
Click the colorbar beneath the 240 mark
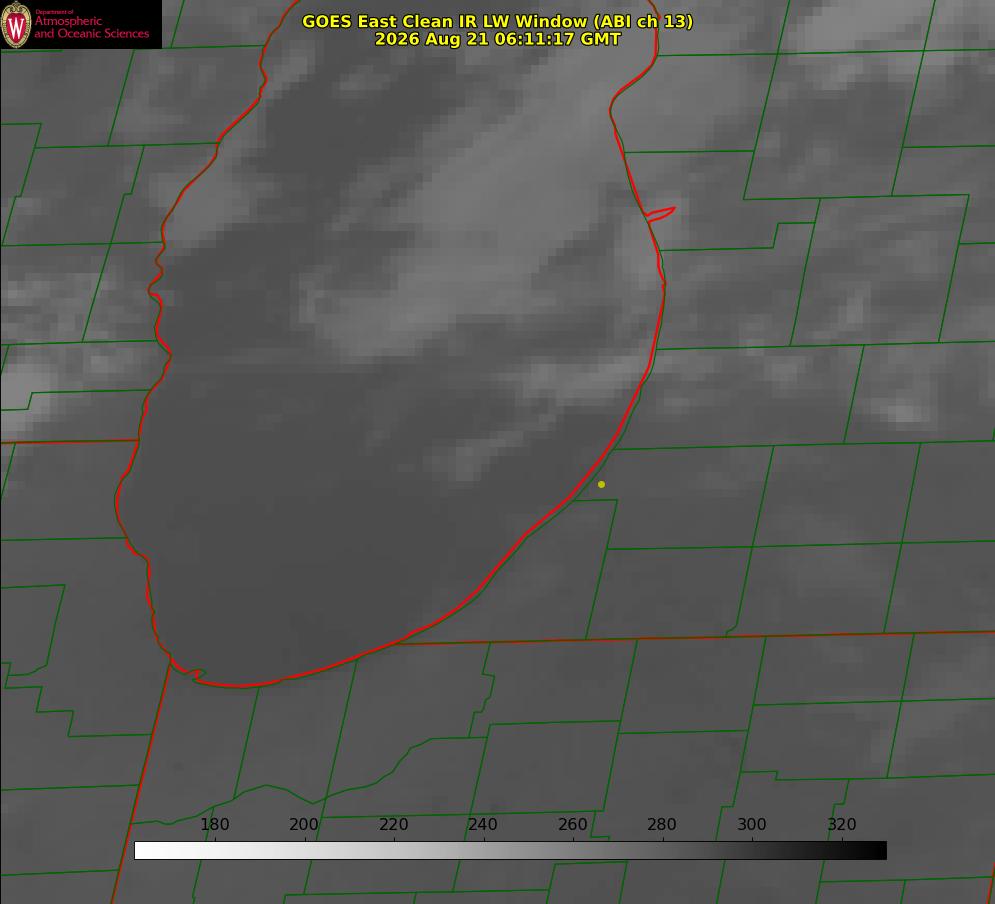coord(484,851)
